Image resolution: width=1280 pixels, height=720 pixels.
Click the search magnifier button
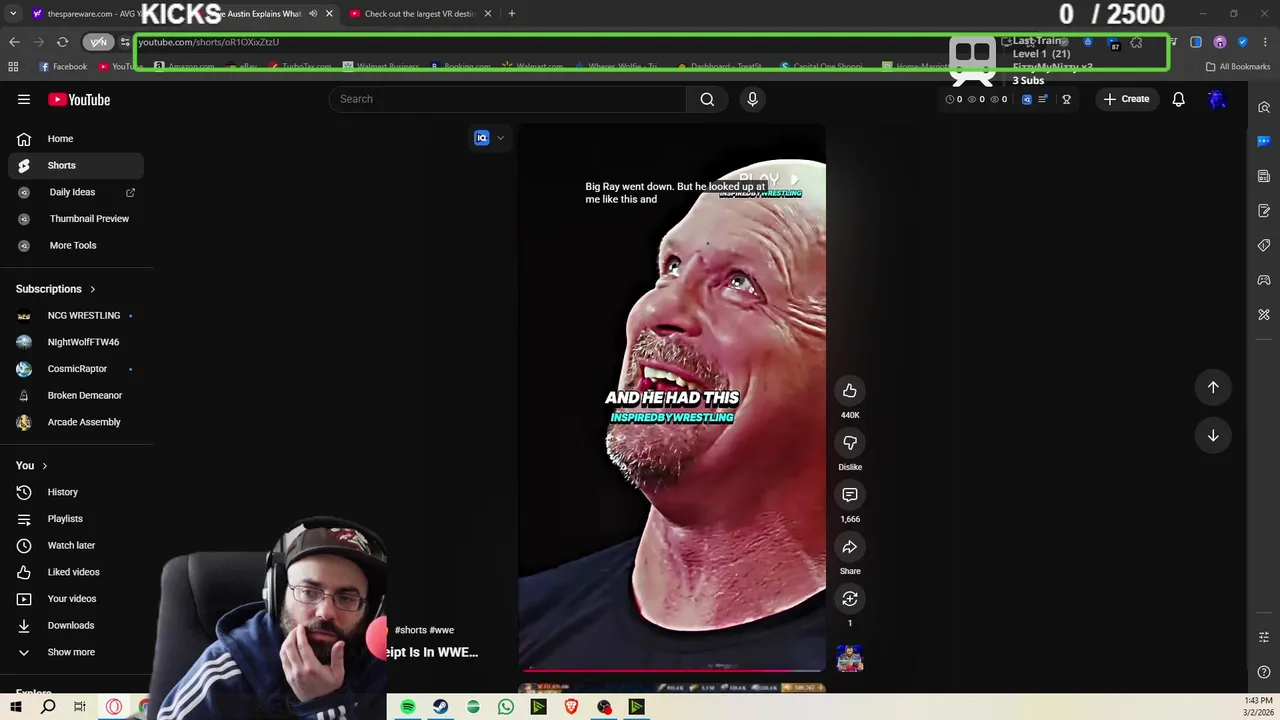pyautogui.click(x=707, y=99)
